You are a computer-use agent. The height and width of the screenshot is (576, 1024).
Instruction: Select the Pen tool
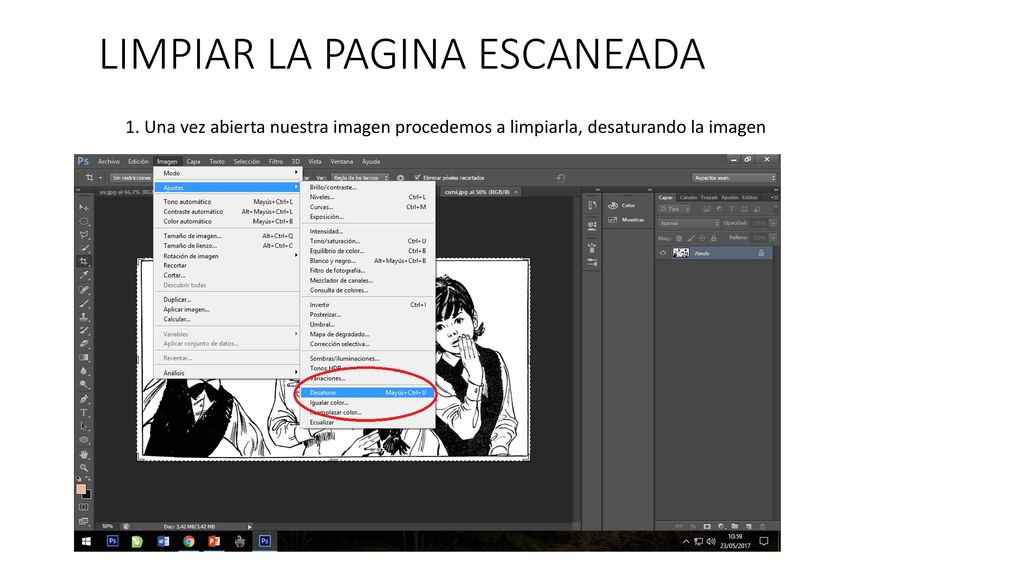(84, 399)
